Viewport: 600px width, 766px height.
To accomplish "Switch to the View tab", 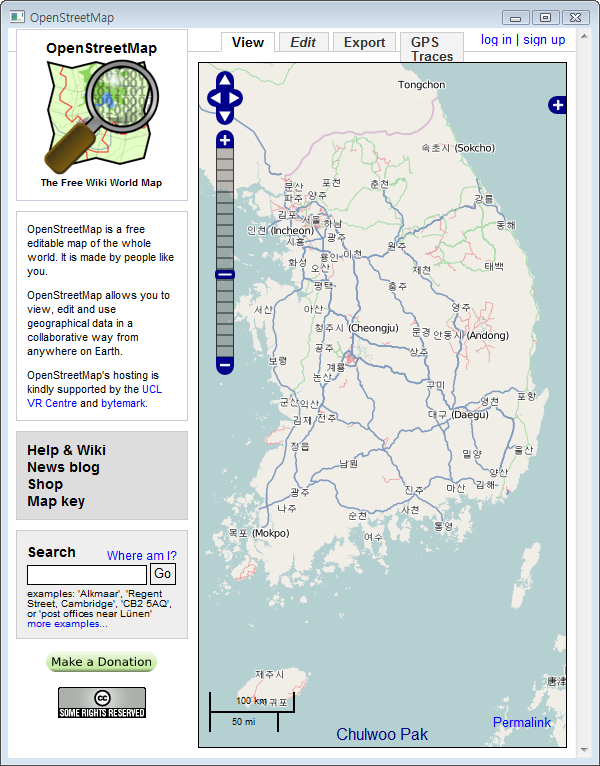I will click(248, 43).
